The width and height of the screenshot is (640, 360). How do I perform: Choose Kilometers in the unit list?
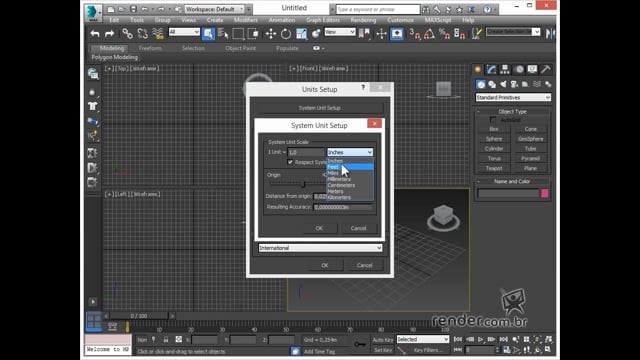tap(350, 198)
